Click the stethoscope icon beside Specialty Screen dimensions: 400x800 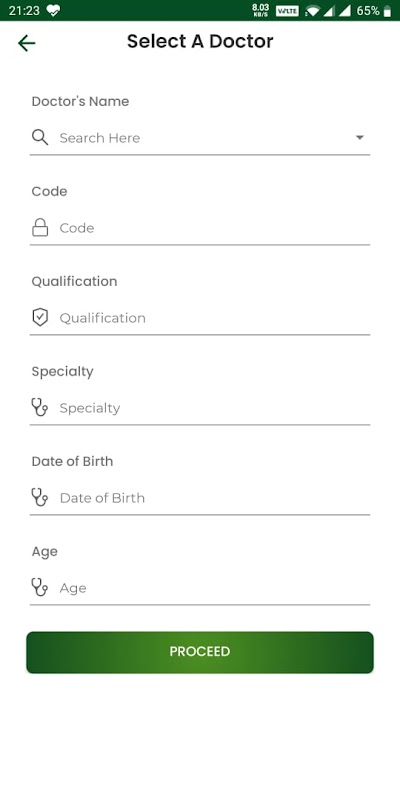pos(40,407)
